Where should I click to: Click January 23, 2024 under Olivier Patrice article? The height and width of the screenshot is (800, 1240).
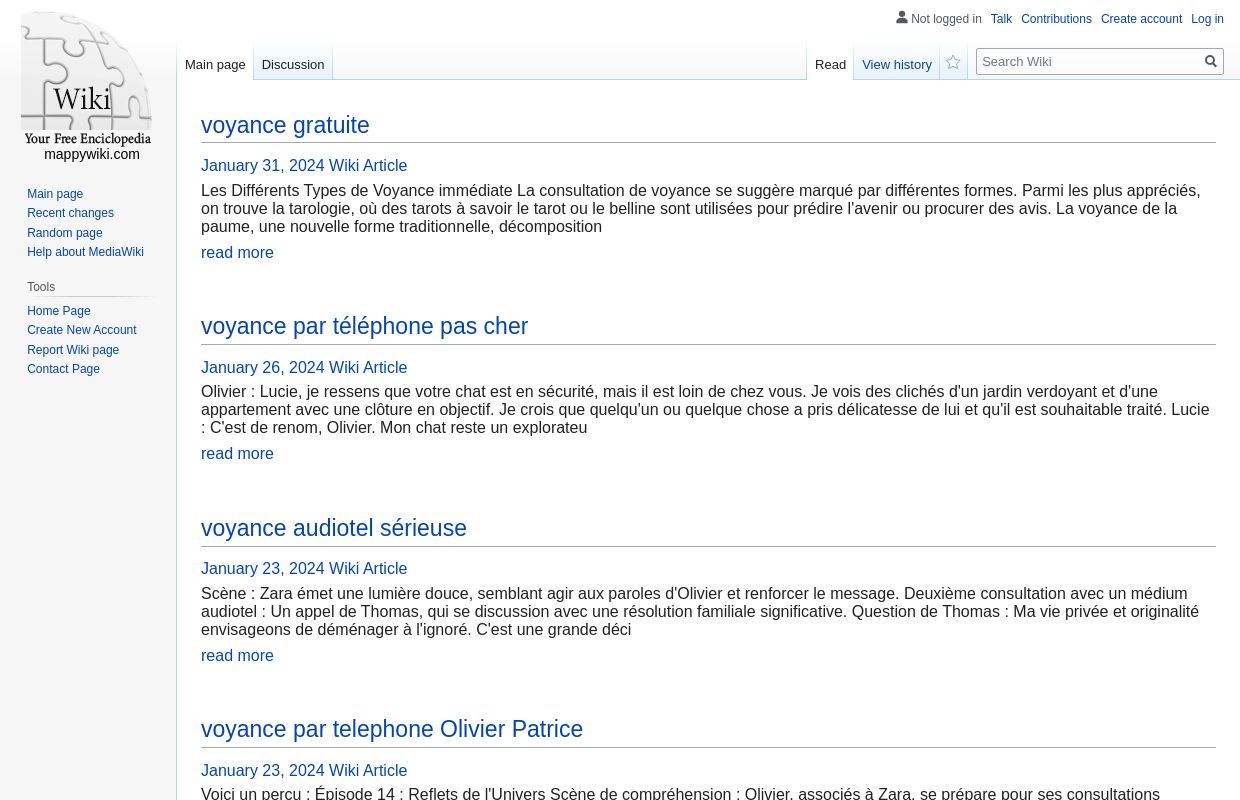pos(304,770)
